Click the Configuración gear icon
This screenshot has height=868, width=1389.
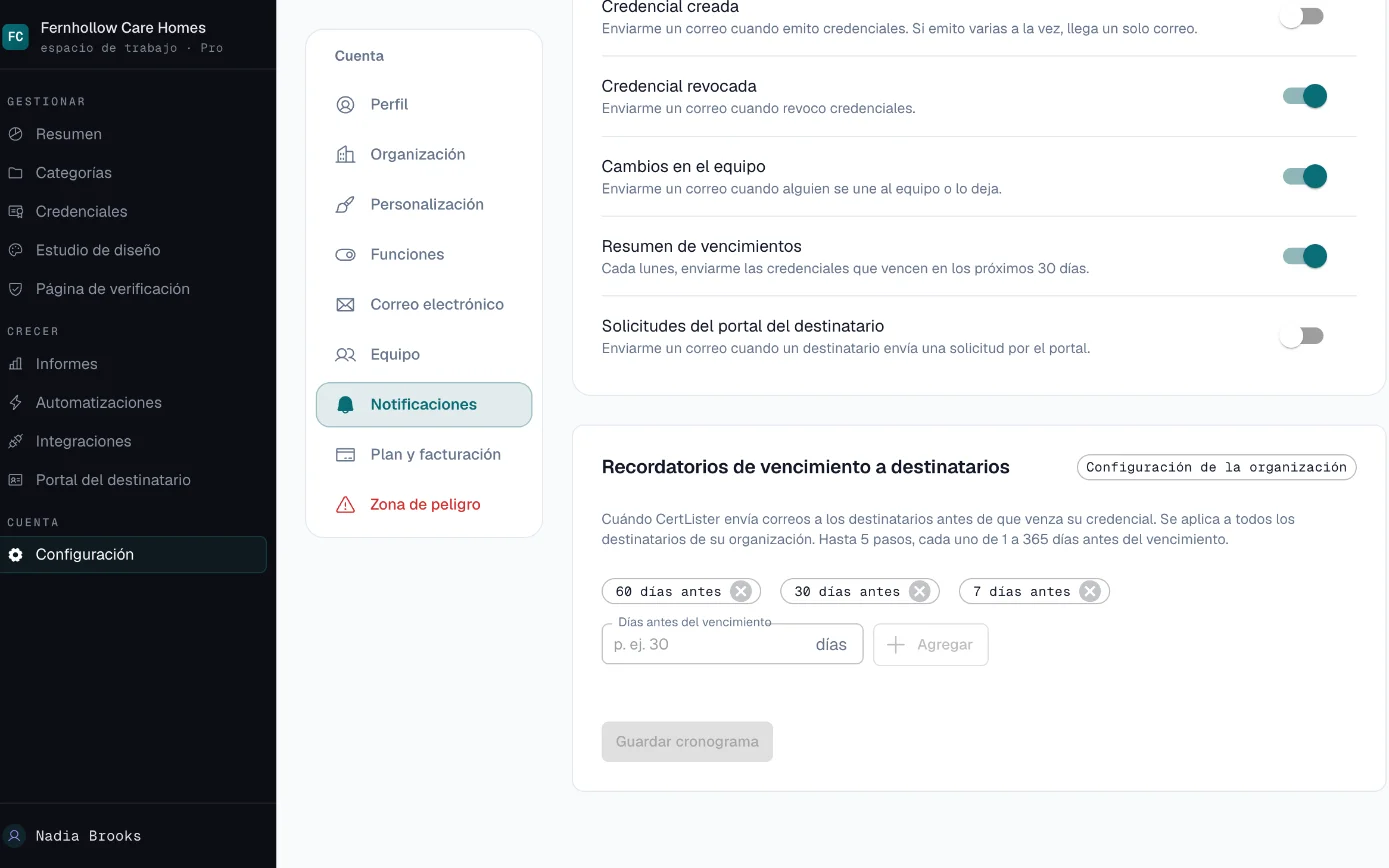coord(15,555)
